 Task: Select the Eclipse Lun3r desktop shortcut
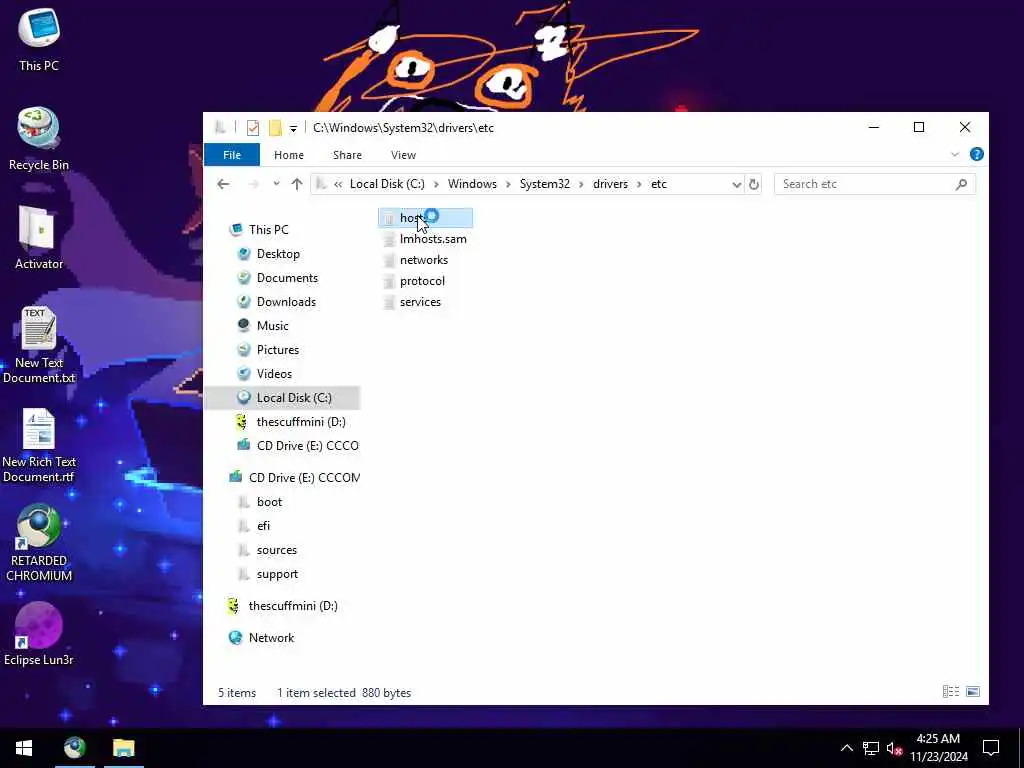[39, 633]
